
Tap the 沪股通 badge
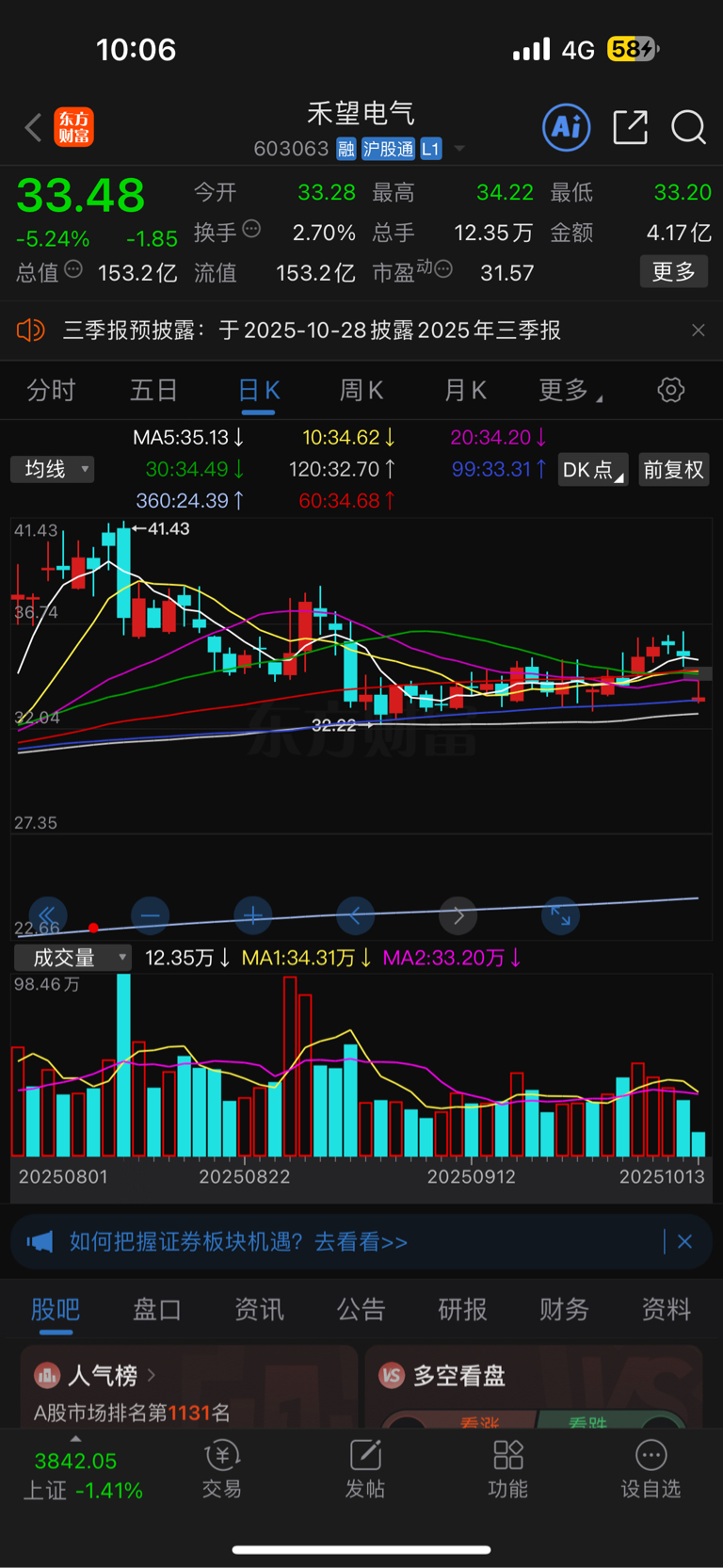click(x=389, y=149)
